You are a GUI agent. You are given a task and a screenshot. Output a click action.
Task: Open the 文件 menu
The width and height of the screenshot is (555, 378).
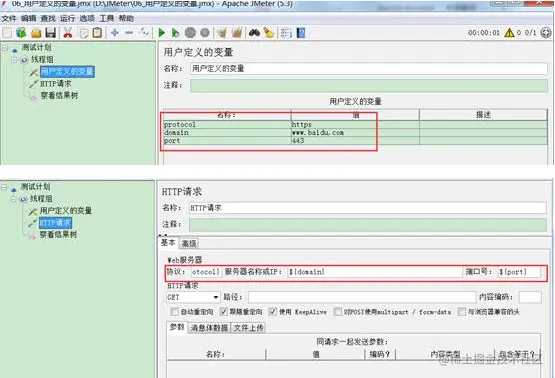[8, 18]
